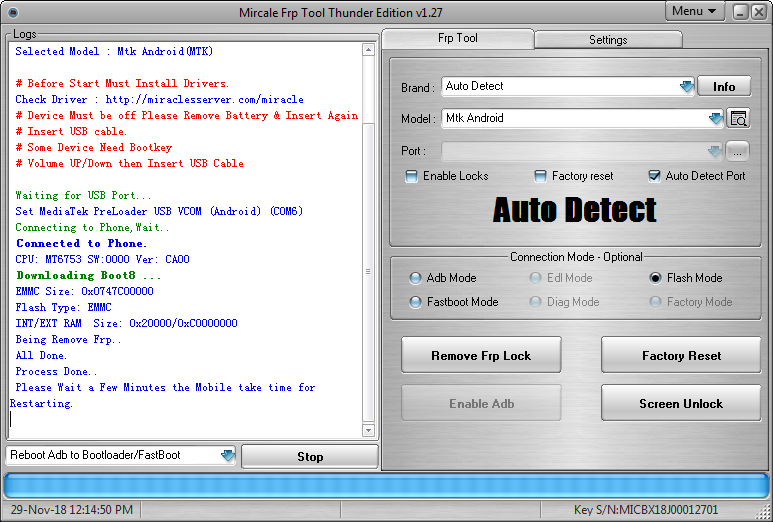Click the large Auto Detect label
This screenshot has width=773, height=522.
574,210
